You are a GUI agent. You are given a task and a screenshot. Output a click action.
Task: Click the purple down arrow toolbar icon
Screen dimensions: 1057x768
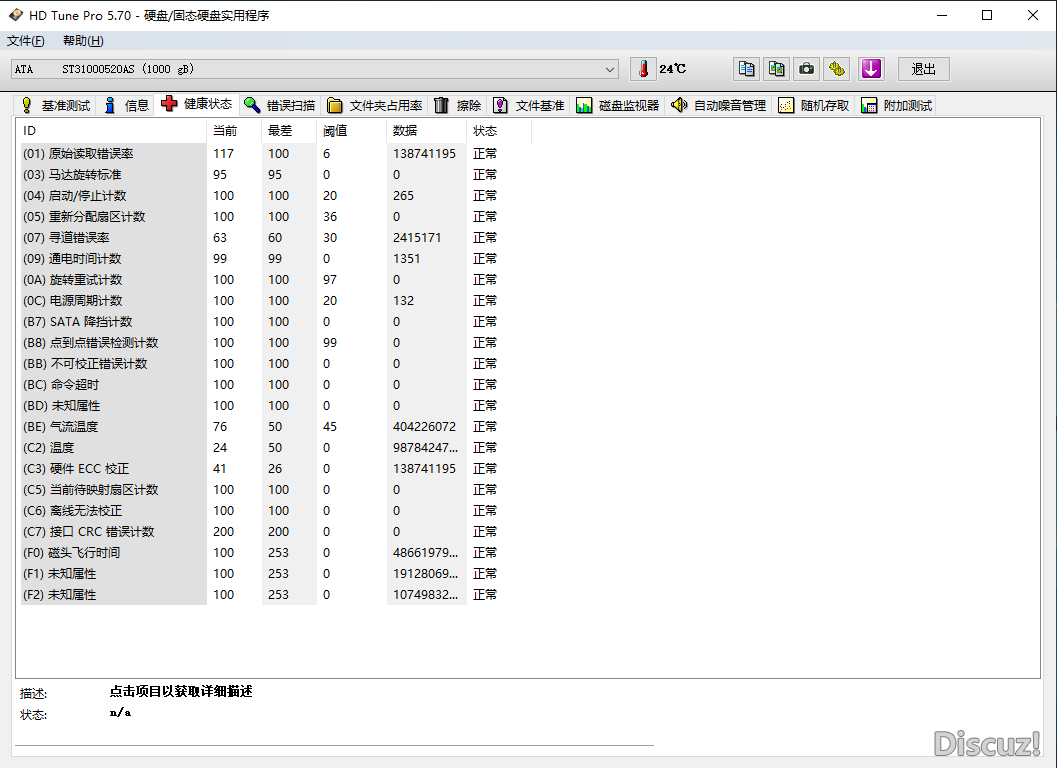point(871,69)
